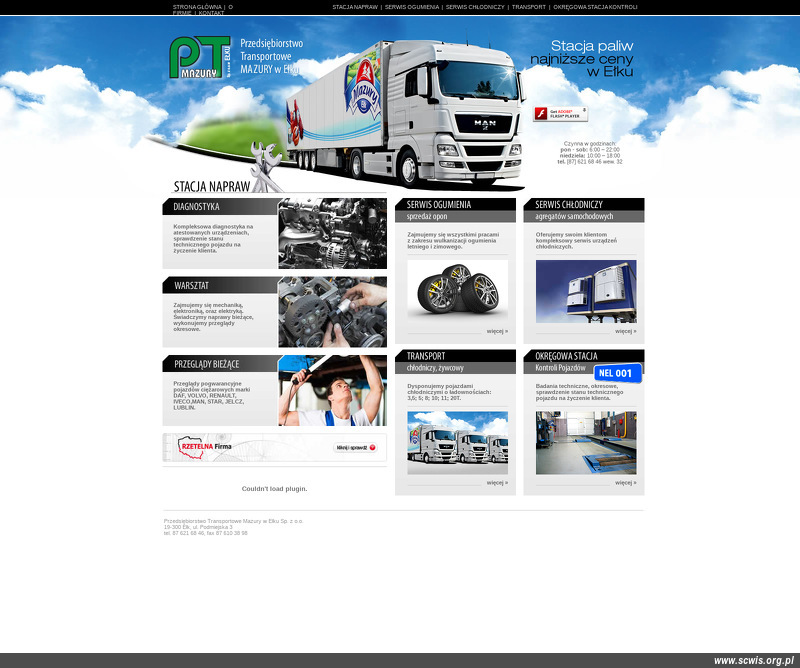800x668 pixels.
Task: Click the 'Couldn't load plugin.' message
Action: click(274, 489)
